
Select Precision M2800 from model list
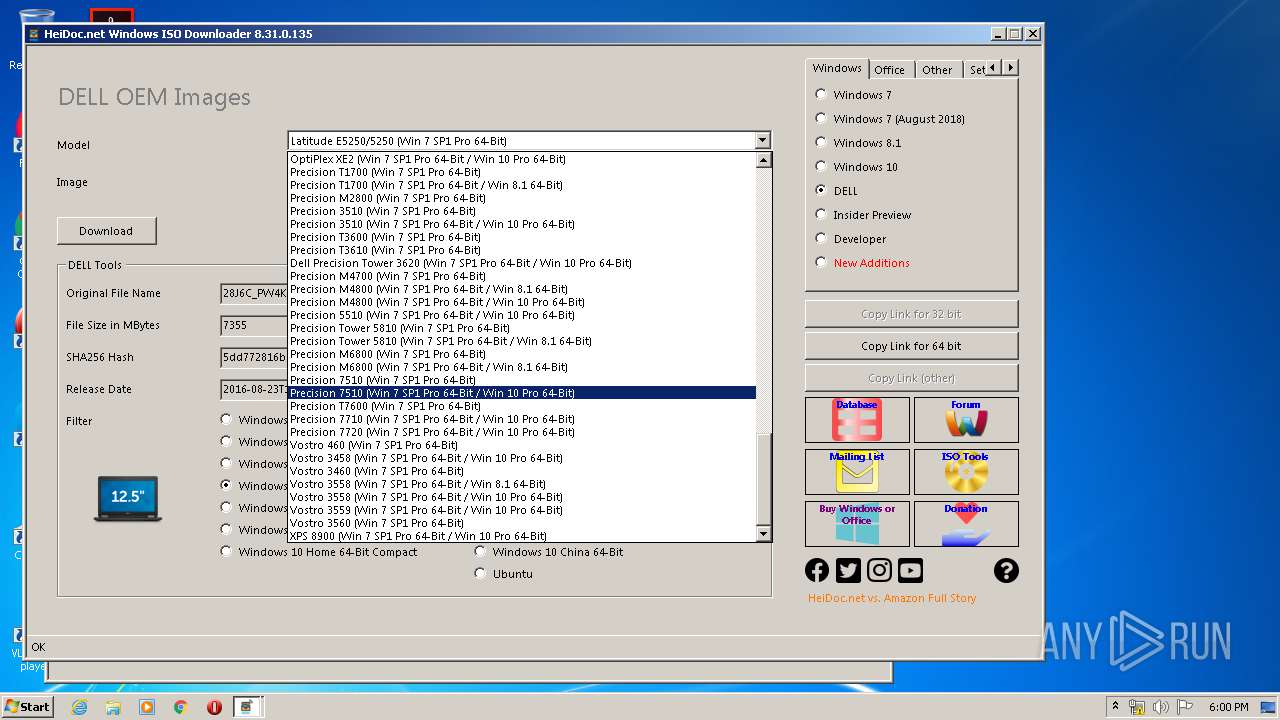[522, 198]
